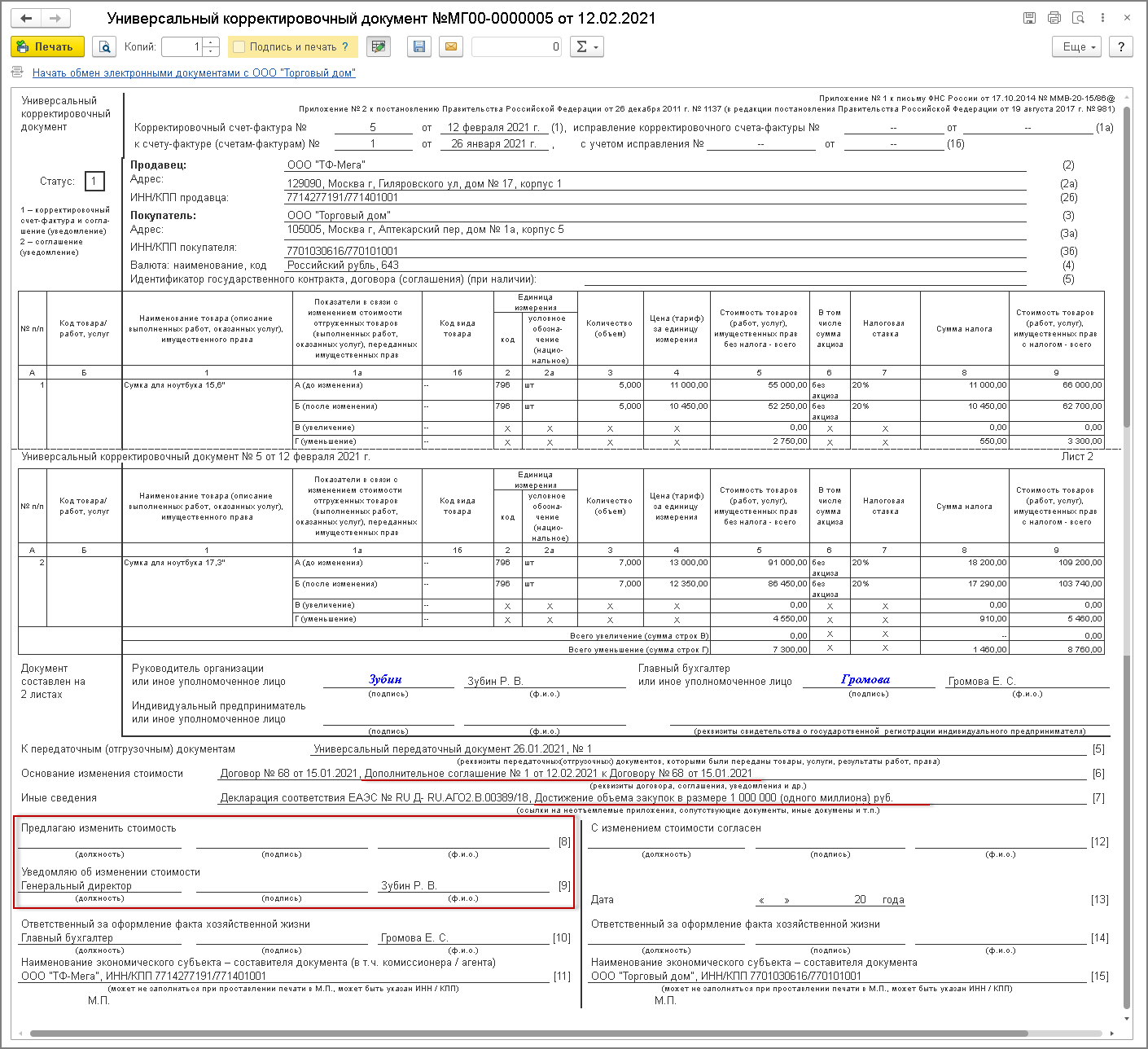This screenshot has width=1148, height=1049.
Task: Select Договор № 68 от 15.01.2021 basis text
Action: coord(289,774)
